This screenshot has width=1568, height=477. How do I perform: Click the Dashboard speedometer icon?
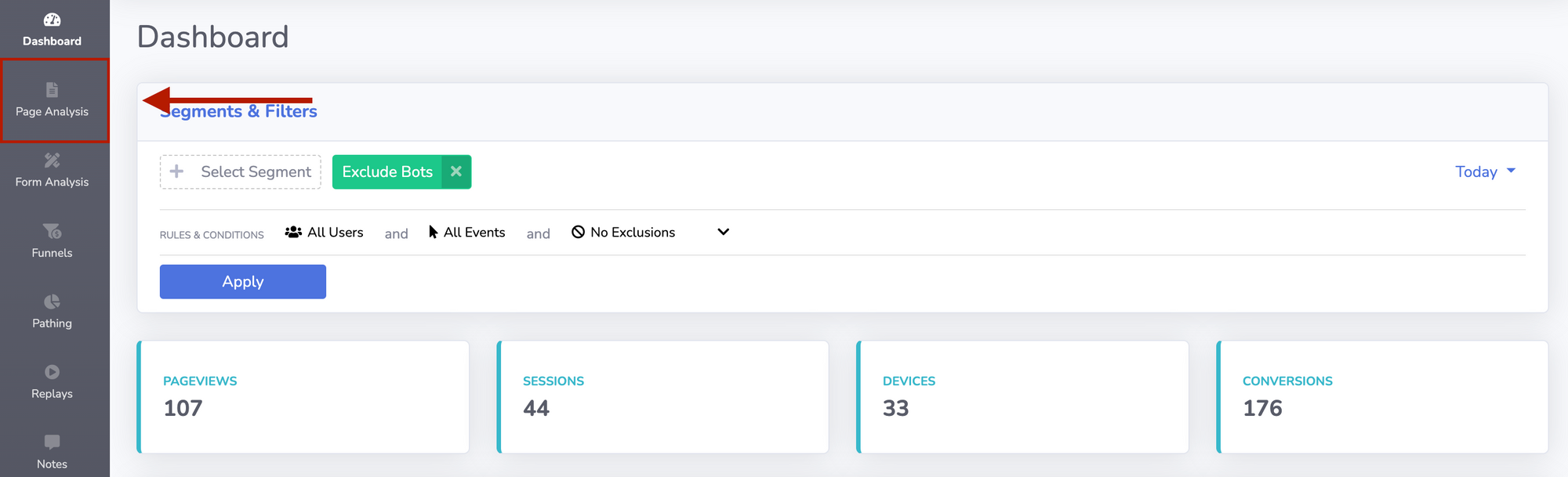pyautogui.click(x=52, y=20)
